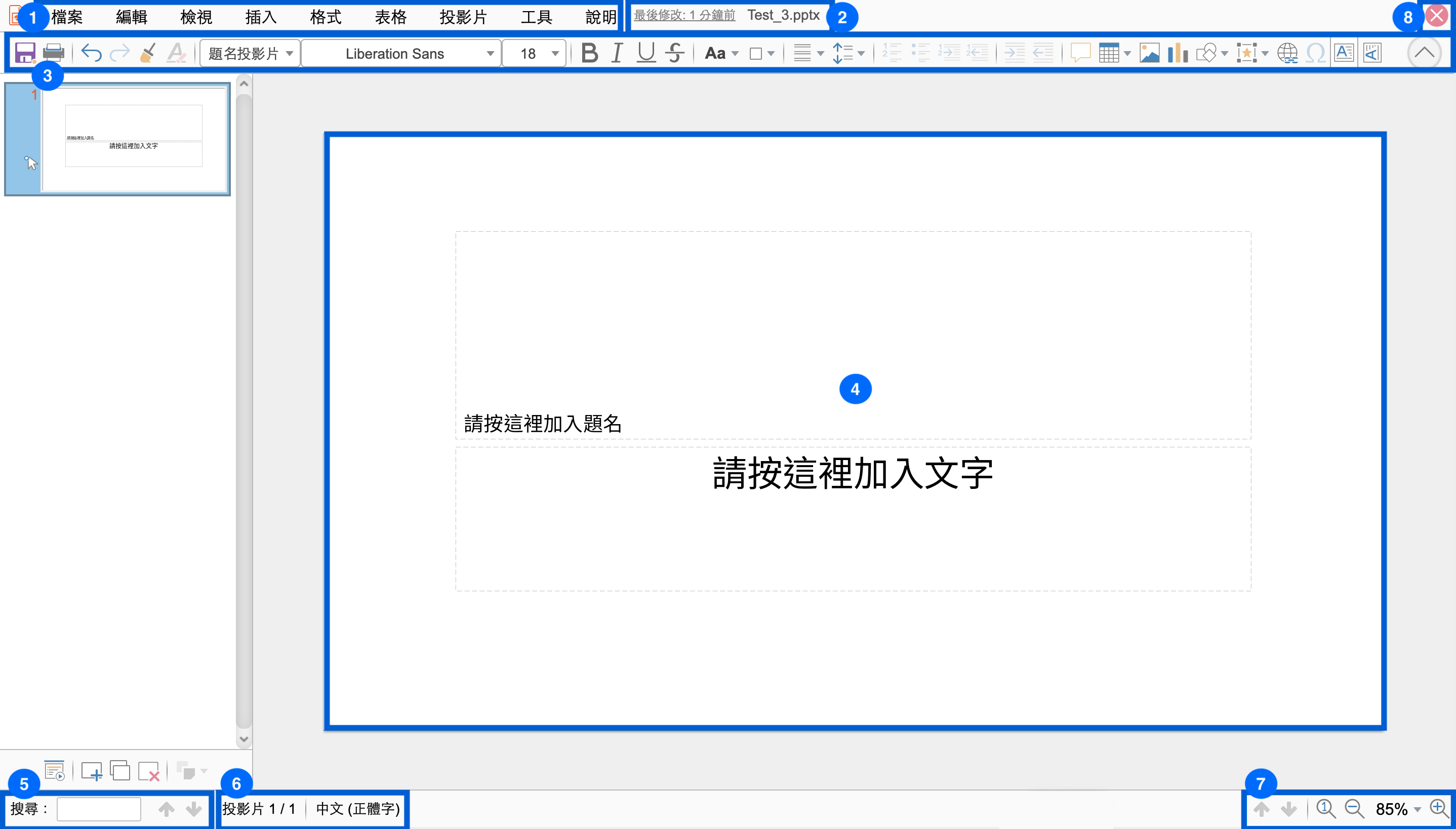Toggle the bulleted list
This screenshot has width=1456, height=829.
tap(921, 53)
